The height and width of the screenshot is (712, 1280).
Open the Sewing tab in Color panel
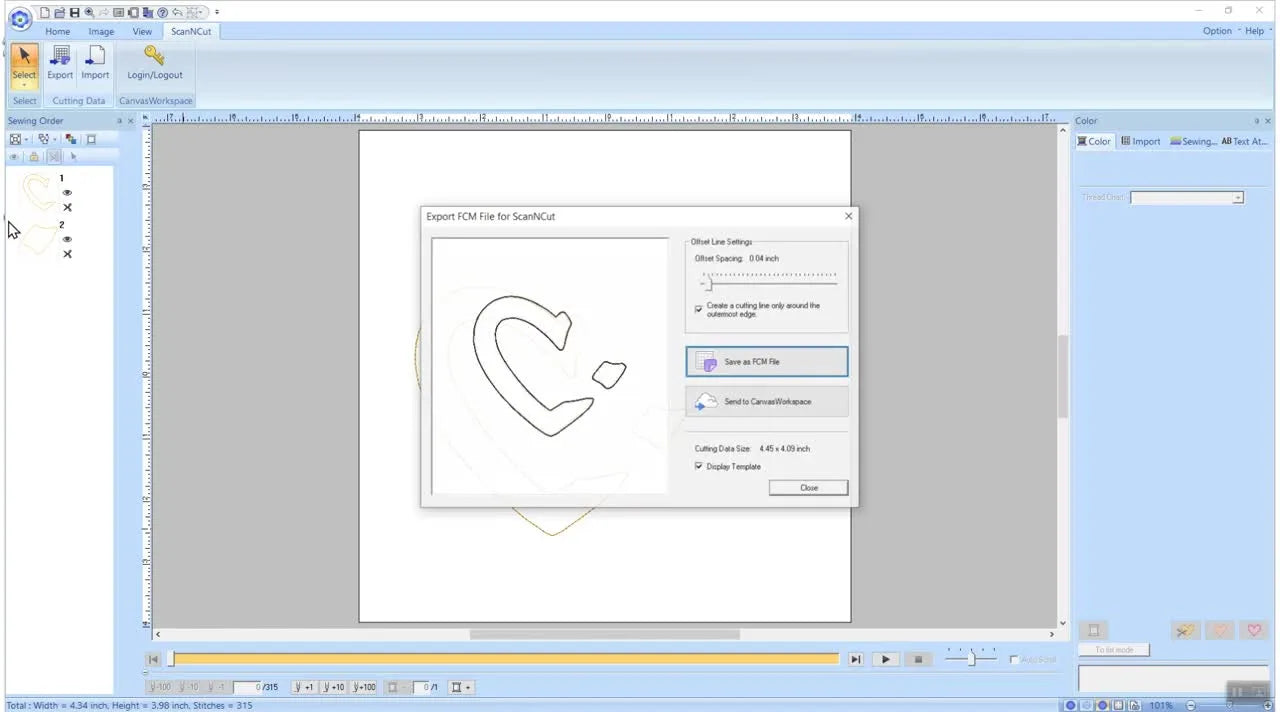tap(1194, 141)
